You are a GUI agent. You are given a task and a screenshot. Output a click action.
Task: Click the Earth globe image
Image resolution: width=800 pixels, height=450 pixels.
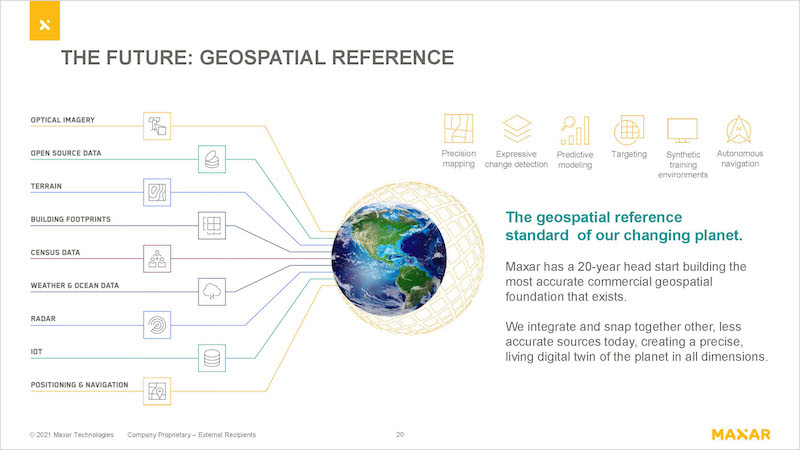click(389, 258)
